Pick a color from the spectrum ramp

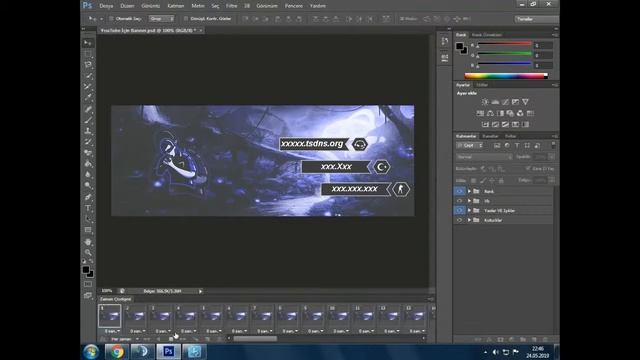505,76
